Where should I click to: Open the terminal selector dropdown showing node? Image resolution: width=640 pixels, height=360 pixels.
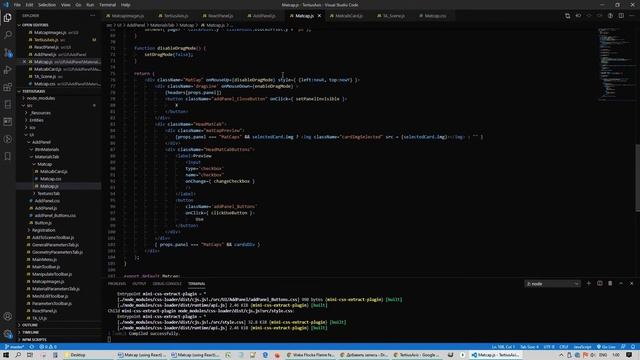(x=552, y=284)
